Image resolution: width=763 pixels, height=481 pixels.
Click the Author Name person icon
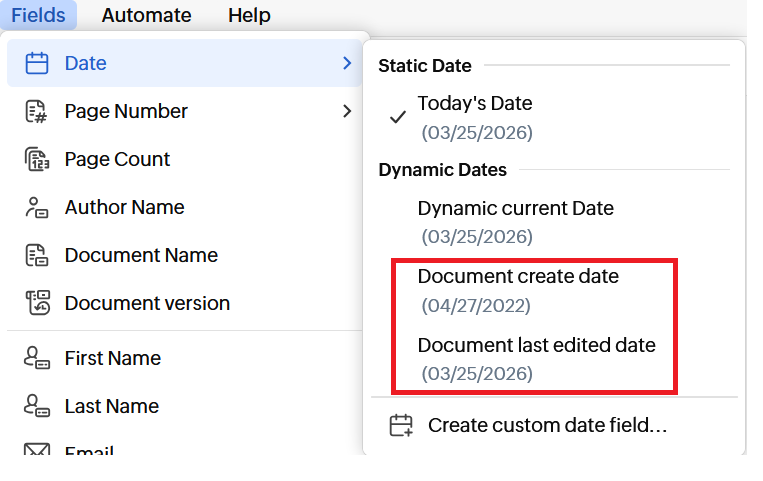pyautogui.click(x=37, y=207)
